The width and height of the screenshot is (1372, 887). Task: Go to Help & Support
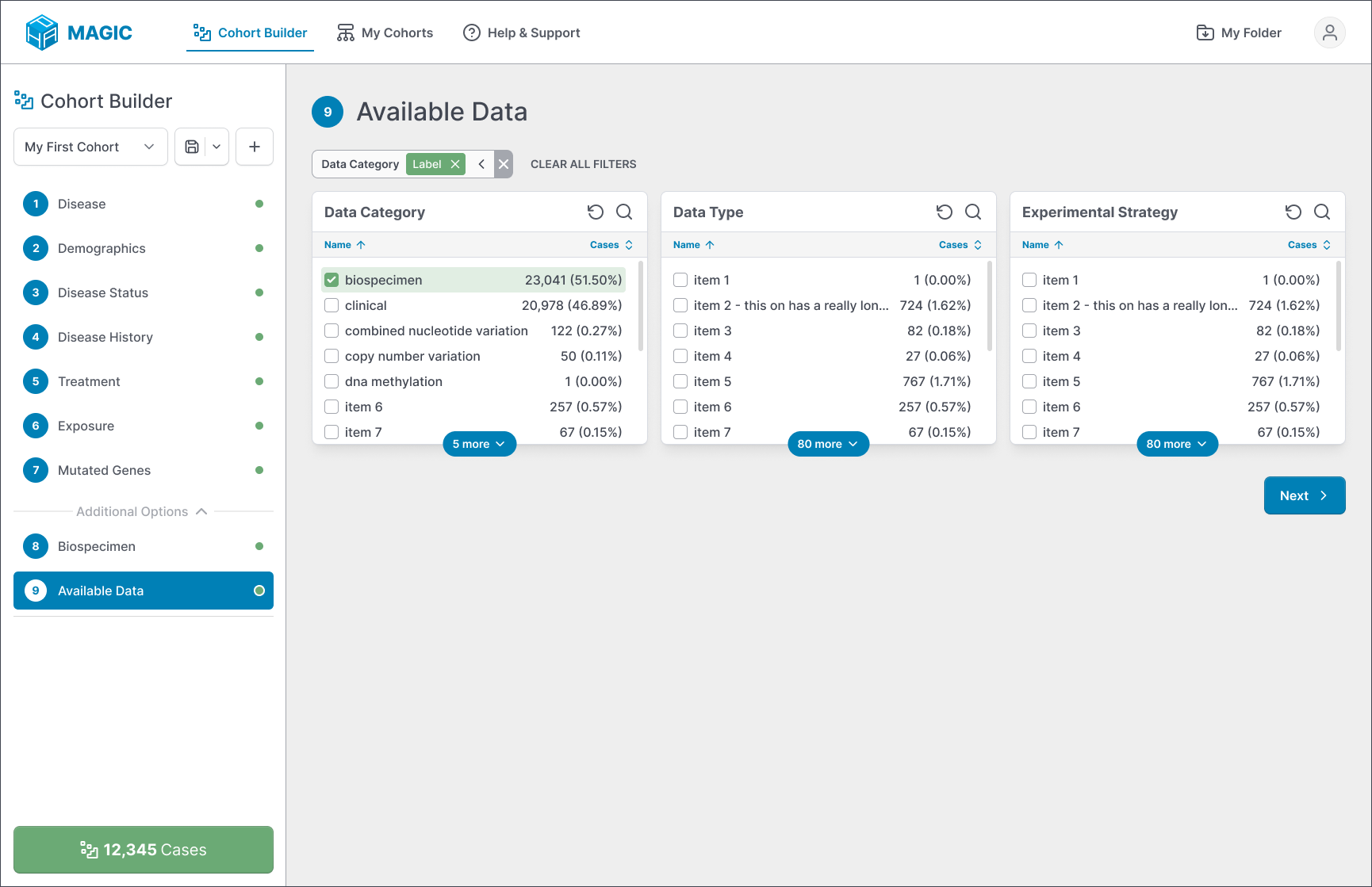[x=522, y=32]
